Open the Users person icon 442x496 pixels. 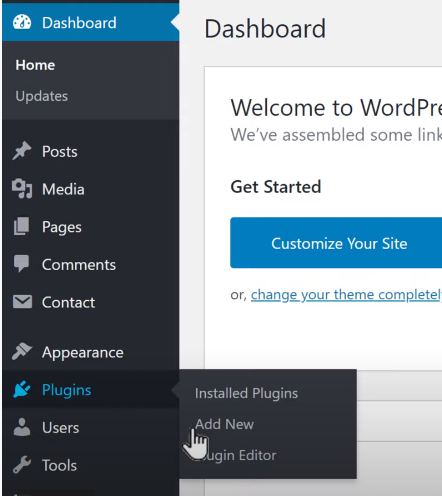coord(22,427)
